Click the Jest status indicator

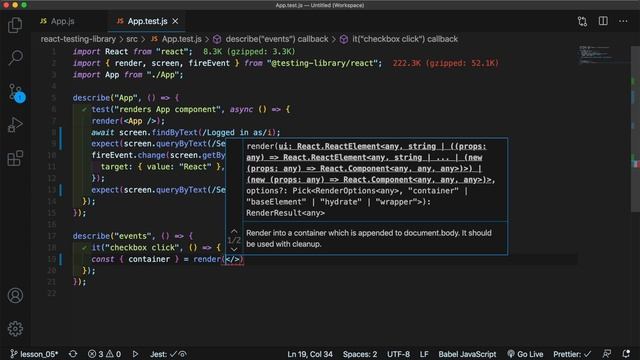click(168, 354)
